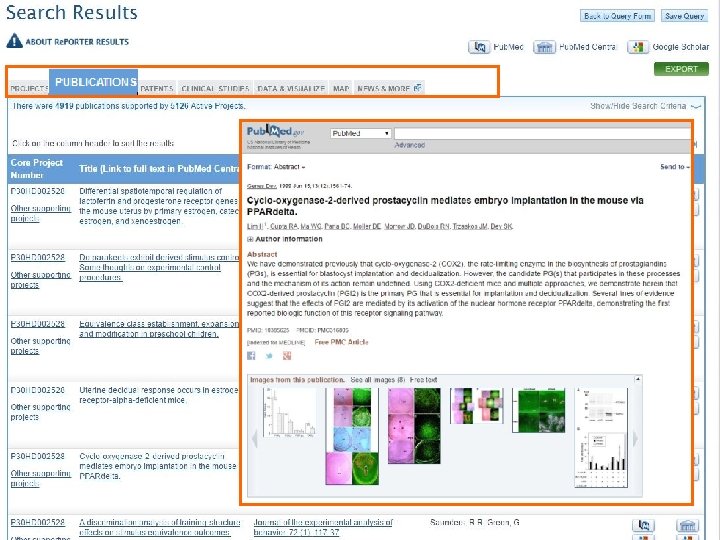Viewport: 720px width, 540px height.
Task: Click 'Cyclo-oxygenase-2-derived prostacyclin' table title
Action: [x=158, y=466]
